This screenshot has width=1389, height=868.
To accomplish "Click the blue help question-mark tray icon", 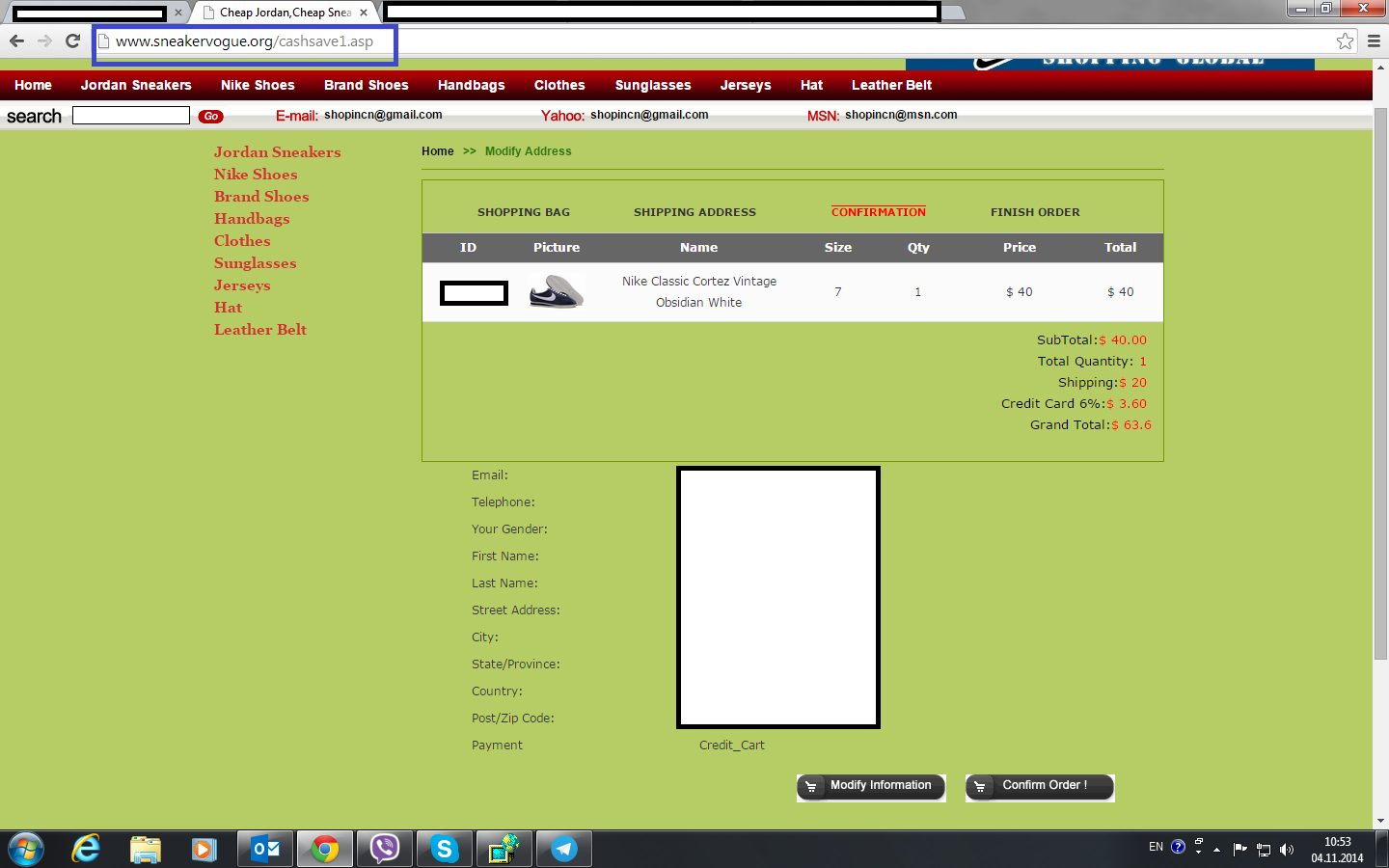I will [1178, 847].
